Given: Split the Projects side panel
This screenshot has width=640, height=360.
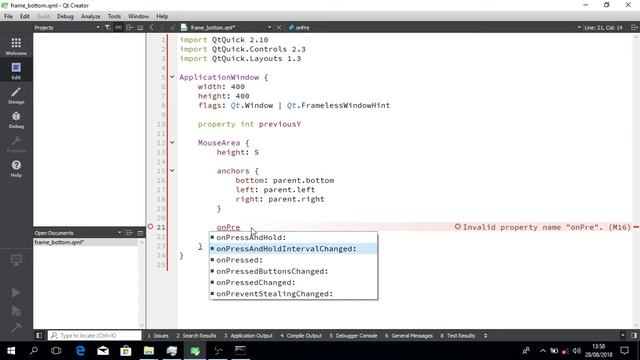Looking at the screenshot, I should [x=129, y=27].
